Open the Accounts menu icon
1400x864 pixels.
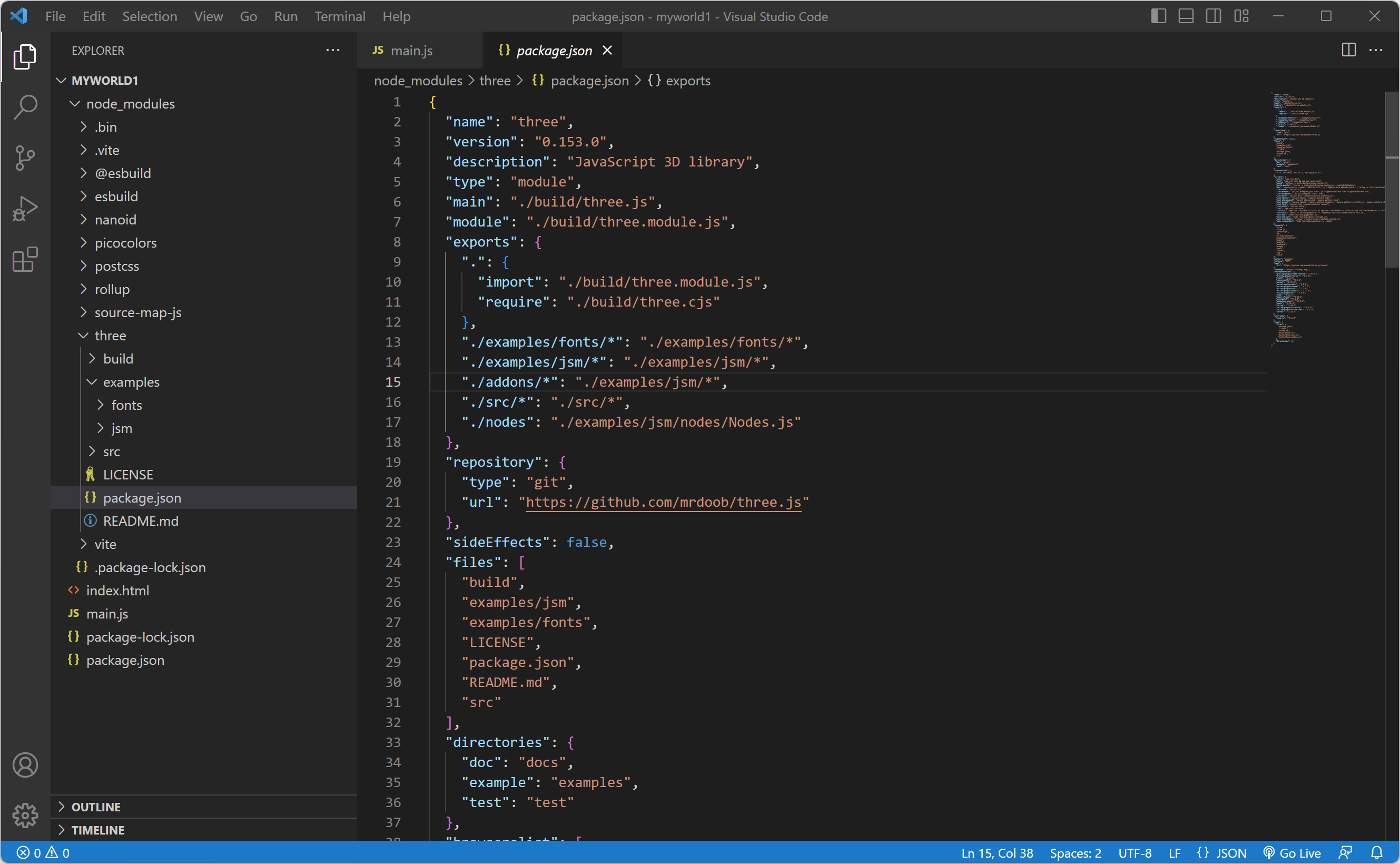(25, 765)
